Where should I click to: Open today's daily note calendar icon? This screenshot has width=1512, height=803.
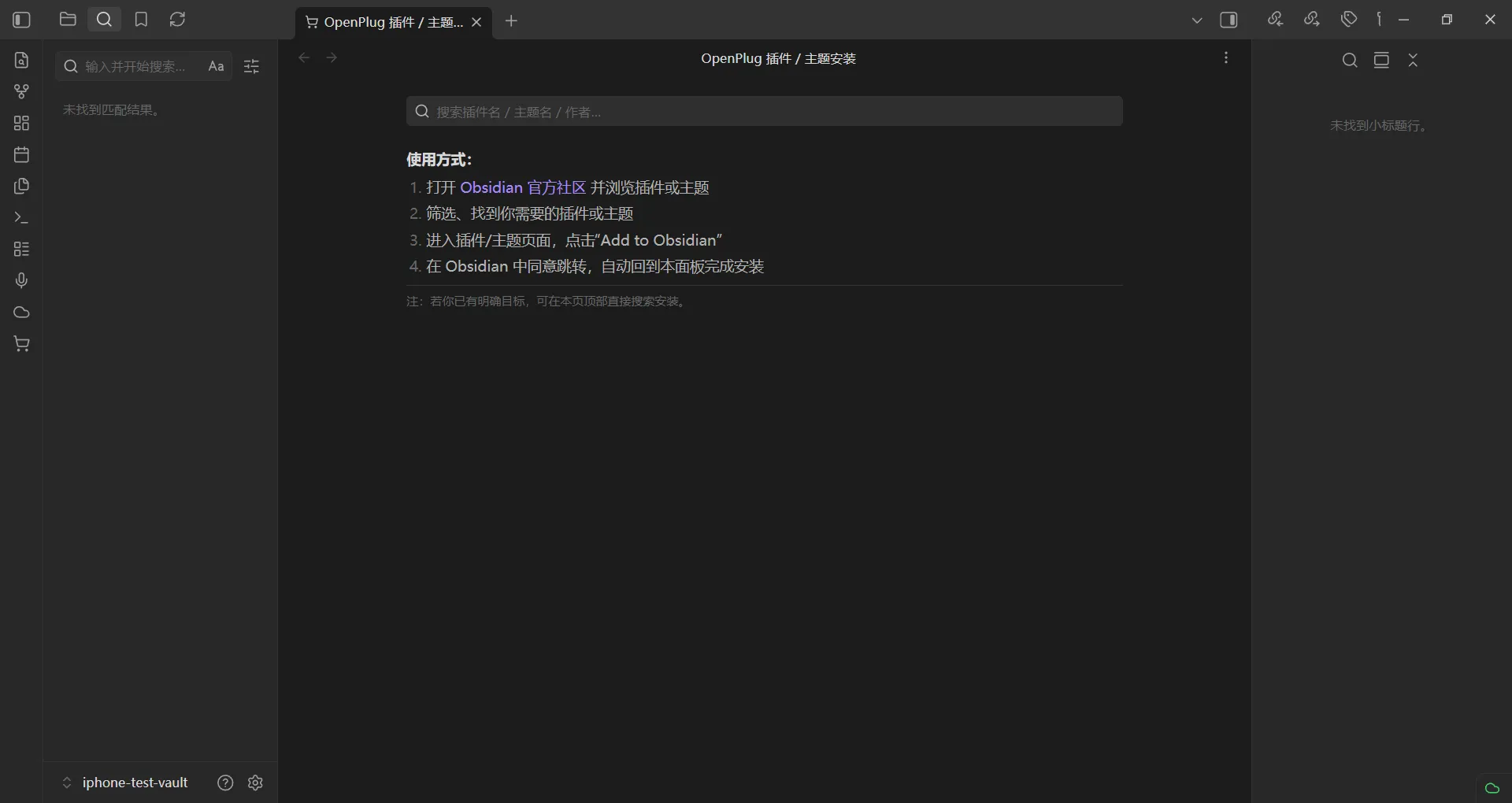click(22, 155)
